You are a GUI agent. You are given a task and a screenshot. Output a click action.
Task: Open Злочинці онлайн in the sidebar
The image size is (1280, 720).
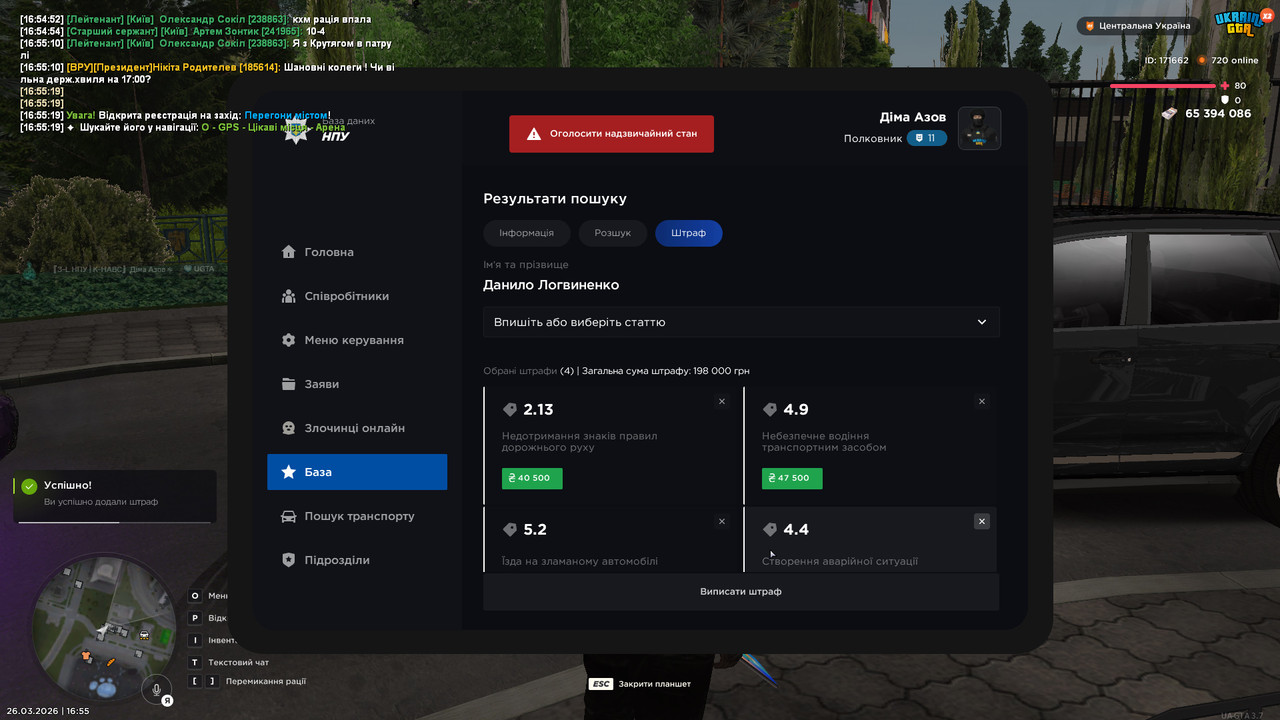click(357, 428)
